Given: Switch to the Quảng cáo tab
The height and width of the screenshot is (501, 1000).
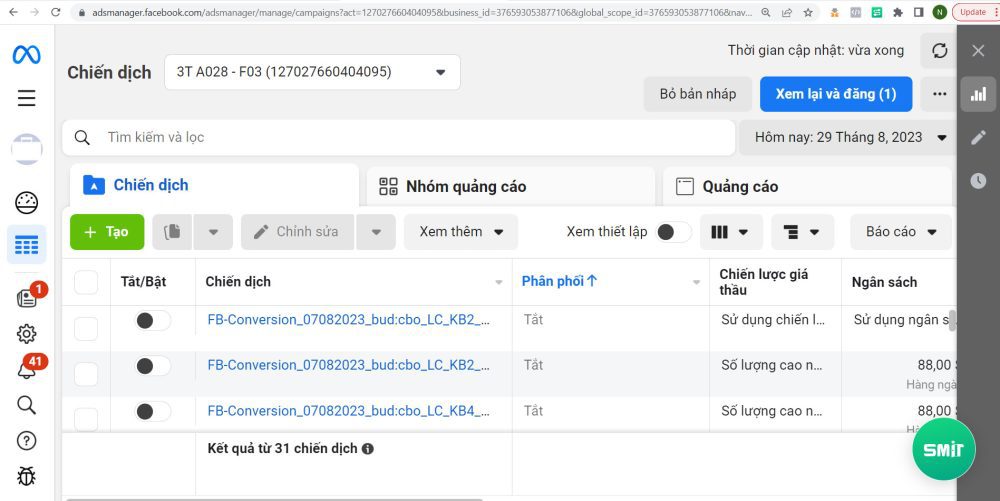Looking at the screenshot, I should coord(807,187).
